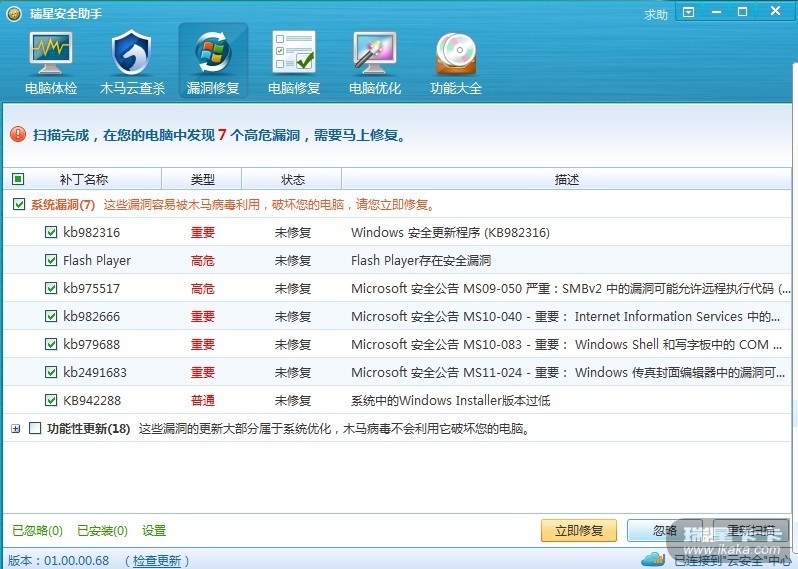Expand the 功能性更新(18) group

16,429
